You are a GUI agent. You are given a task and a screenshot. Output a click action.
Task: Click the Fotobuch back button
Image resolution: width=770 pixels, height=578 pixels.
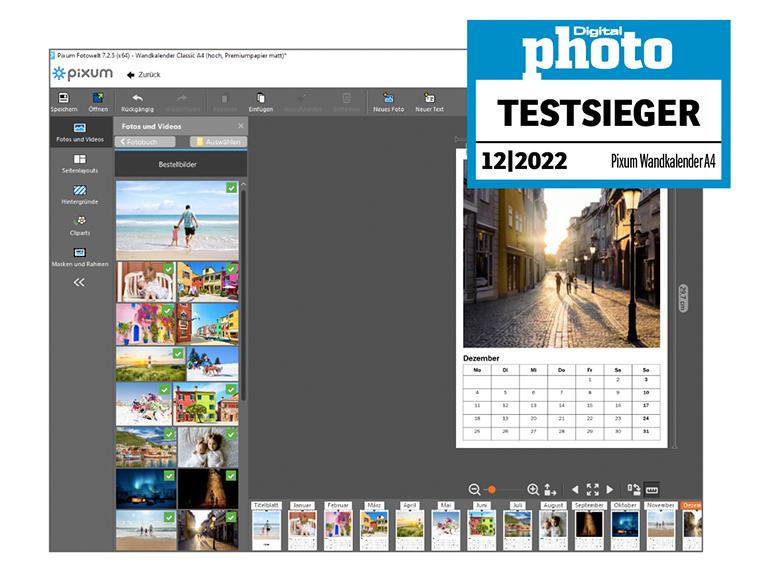point(145,141)
